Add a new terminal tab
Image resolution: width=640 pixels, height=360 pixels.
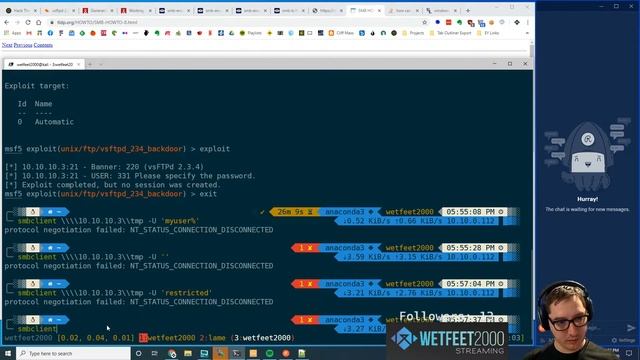click(x=90, y=64)
